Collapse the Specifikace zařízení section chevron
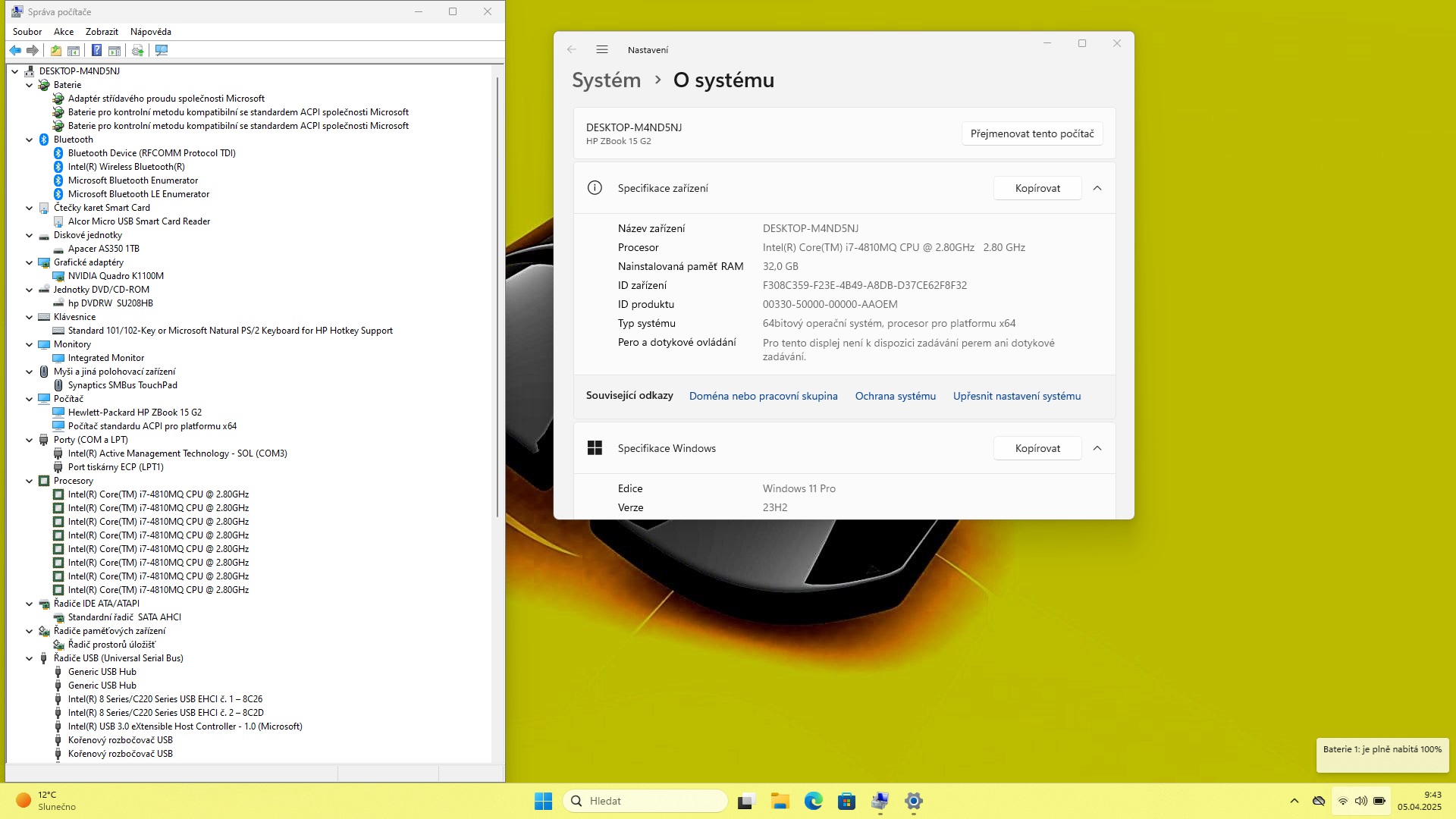The image size is (1456, 819). click(x=1097, y=188)
